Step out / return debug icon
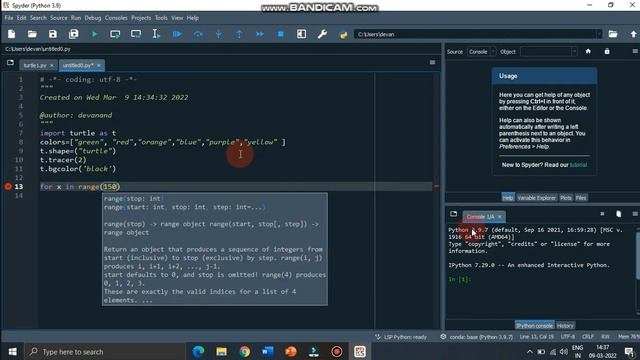The height and width of the screenshot is (360, 640). click(x=239, y=34)
